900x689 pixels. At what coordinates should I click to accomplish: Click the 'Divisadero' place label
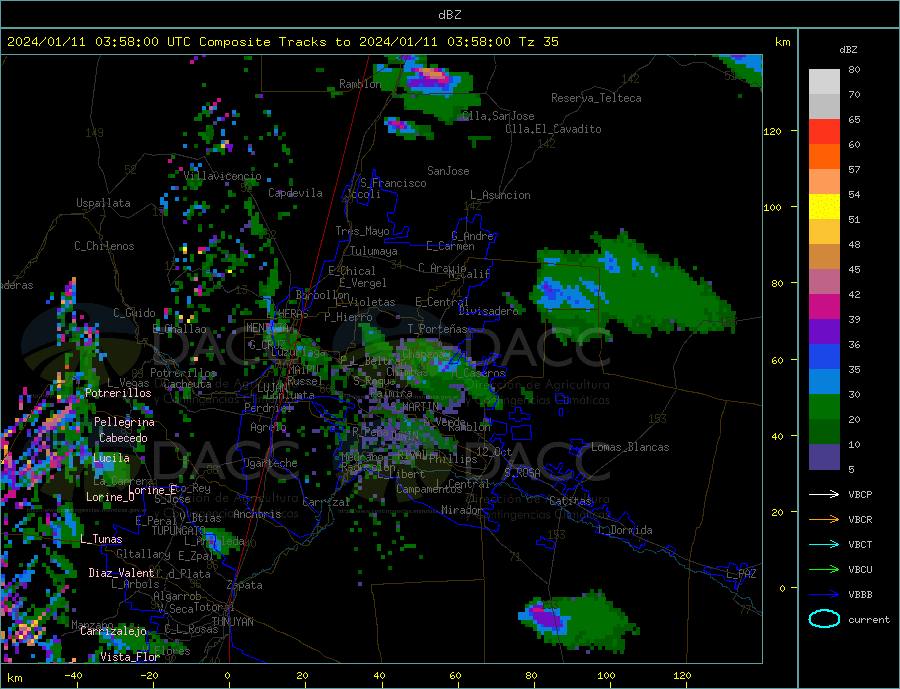488,311
